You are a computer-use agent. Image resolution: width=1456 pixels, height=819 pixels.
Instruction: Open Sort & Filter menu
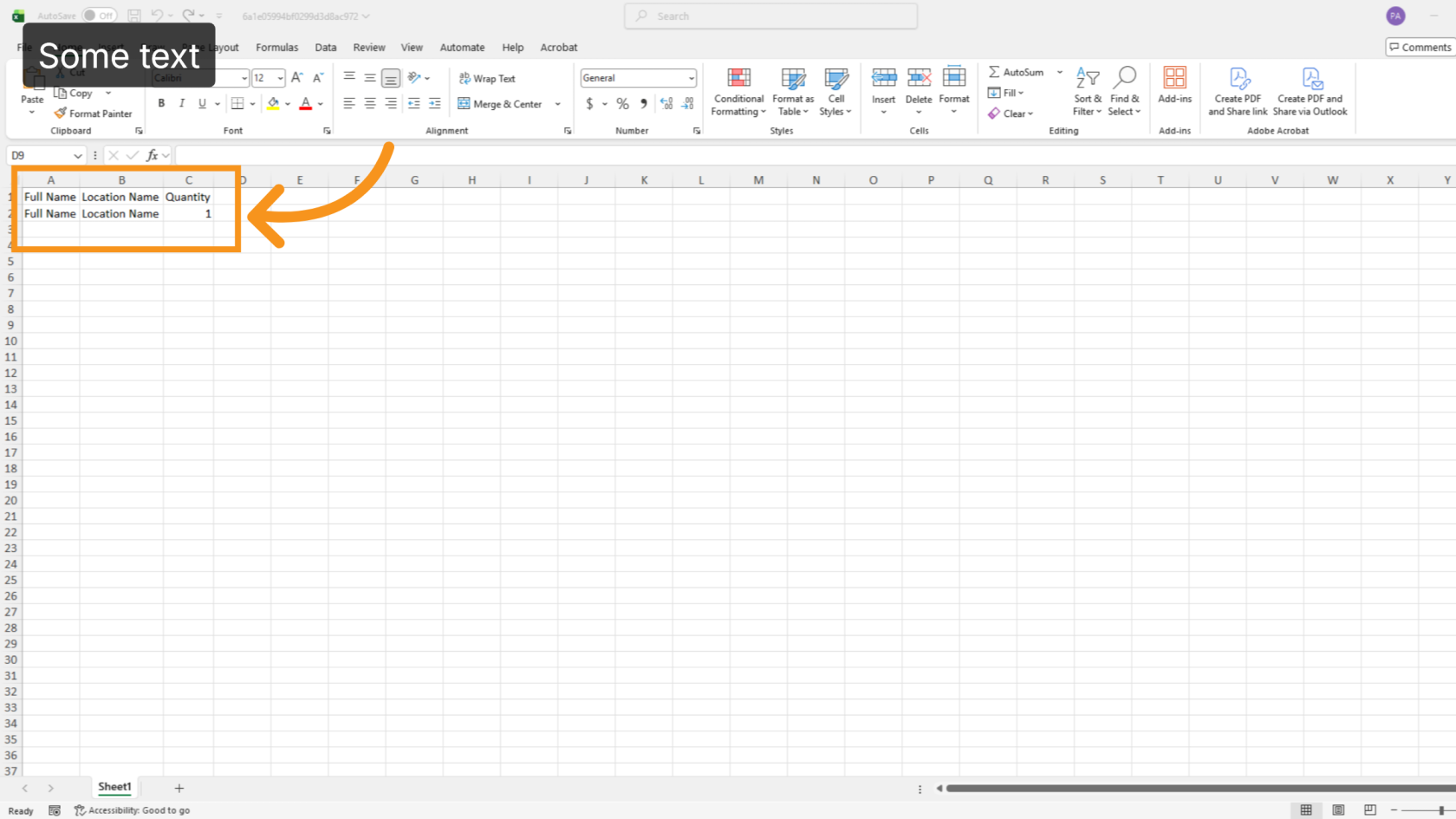[x=1087, y=92]
